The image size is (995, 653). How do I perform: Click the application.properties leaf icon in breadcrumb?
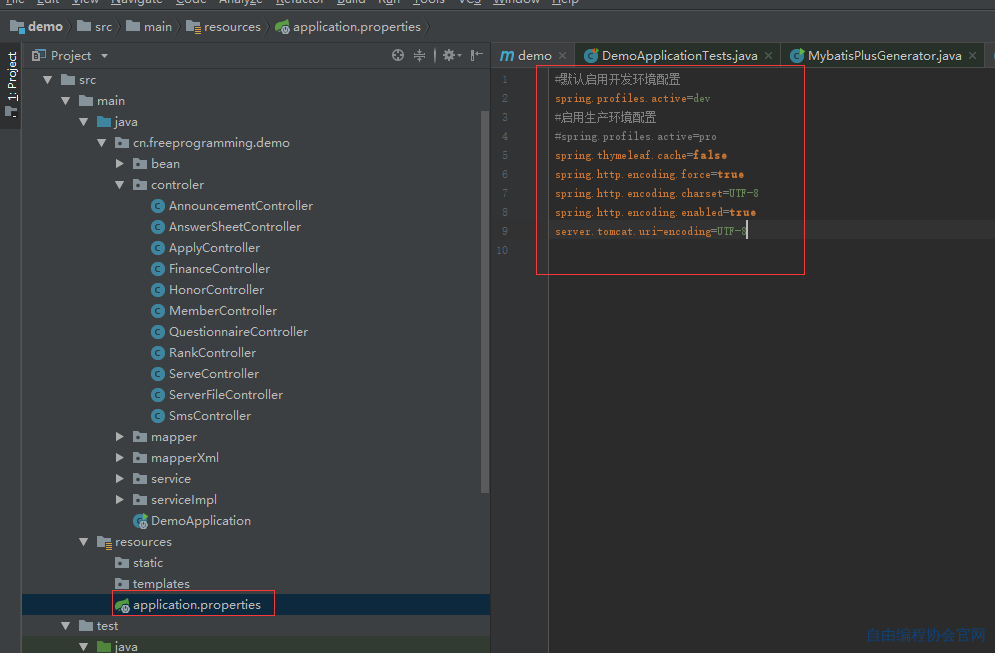coord(282,27)
